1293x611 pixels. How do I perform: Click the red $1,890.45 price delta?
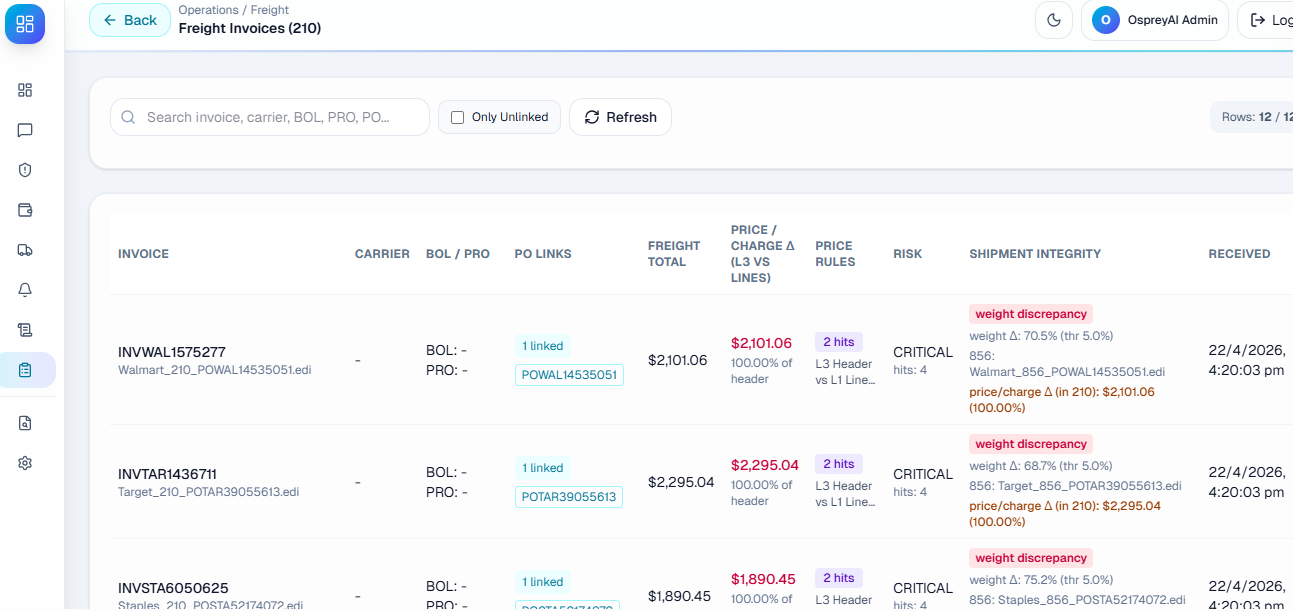pos(763,579)
